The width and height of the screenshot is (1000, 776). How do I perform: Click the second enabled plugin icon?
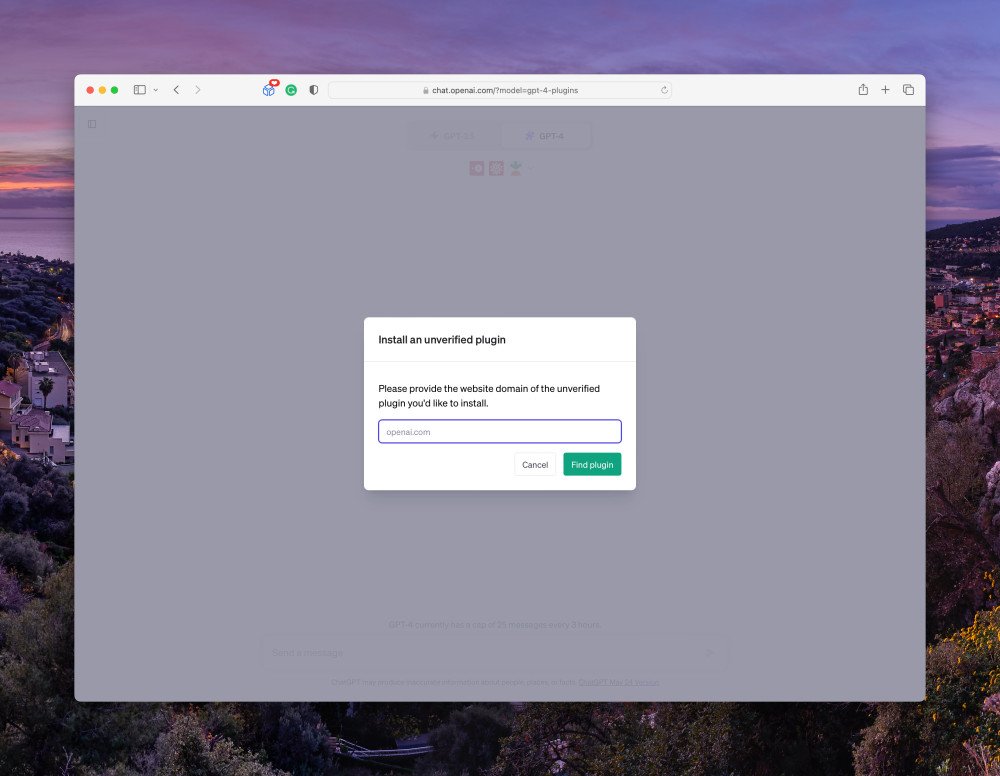pos(496,168)
